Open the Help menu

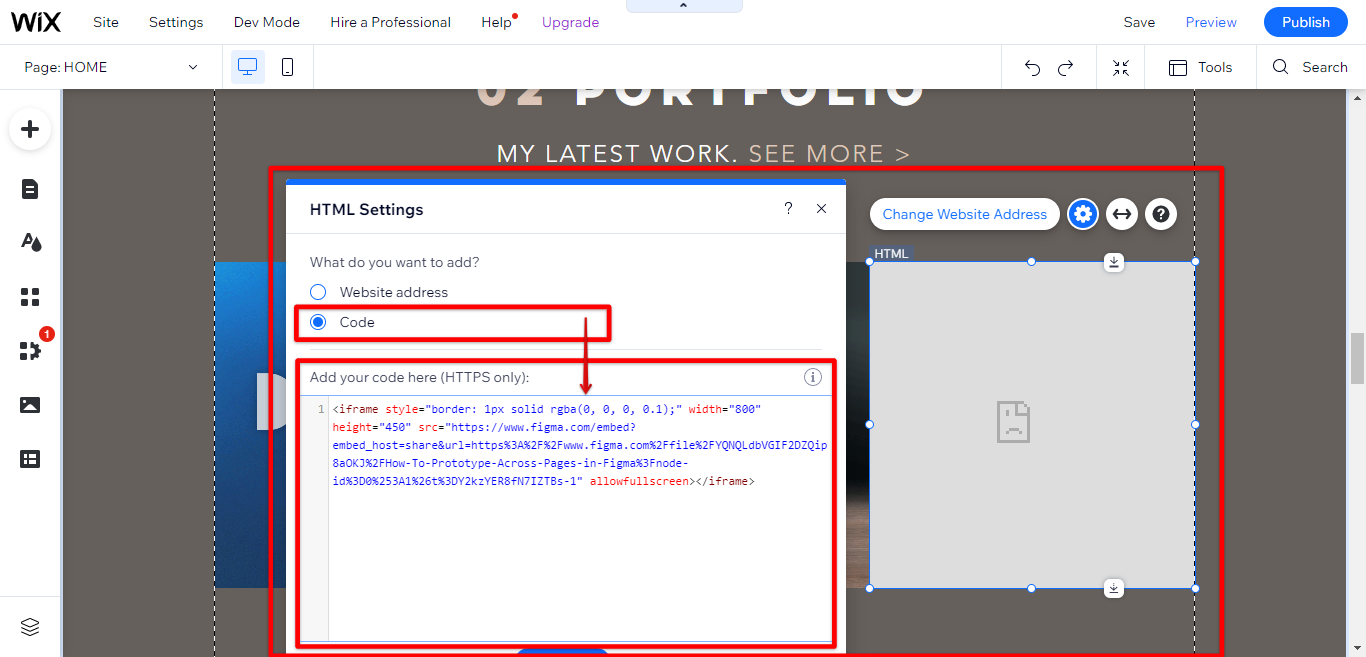496,22
